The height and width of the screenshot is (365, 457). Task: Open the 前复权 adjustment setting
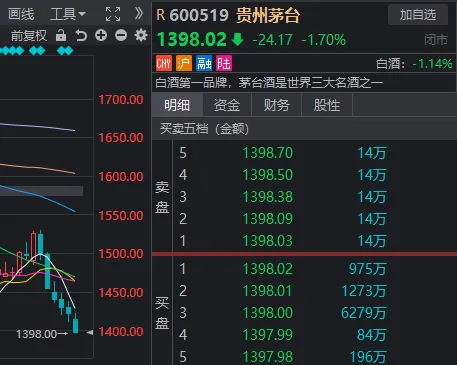tap(29, 35)
